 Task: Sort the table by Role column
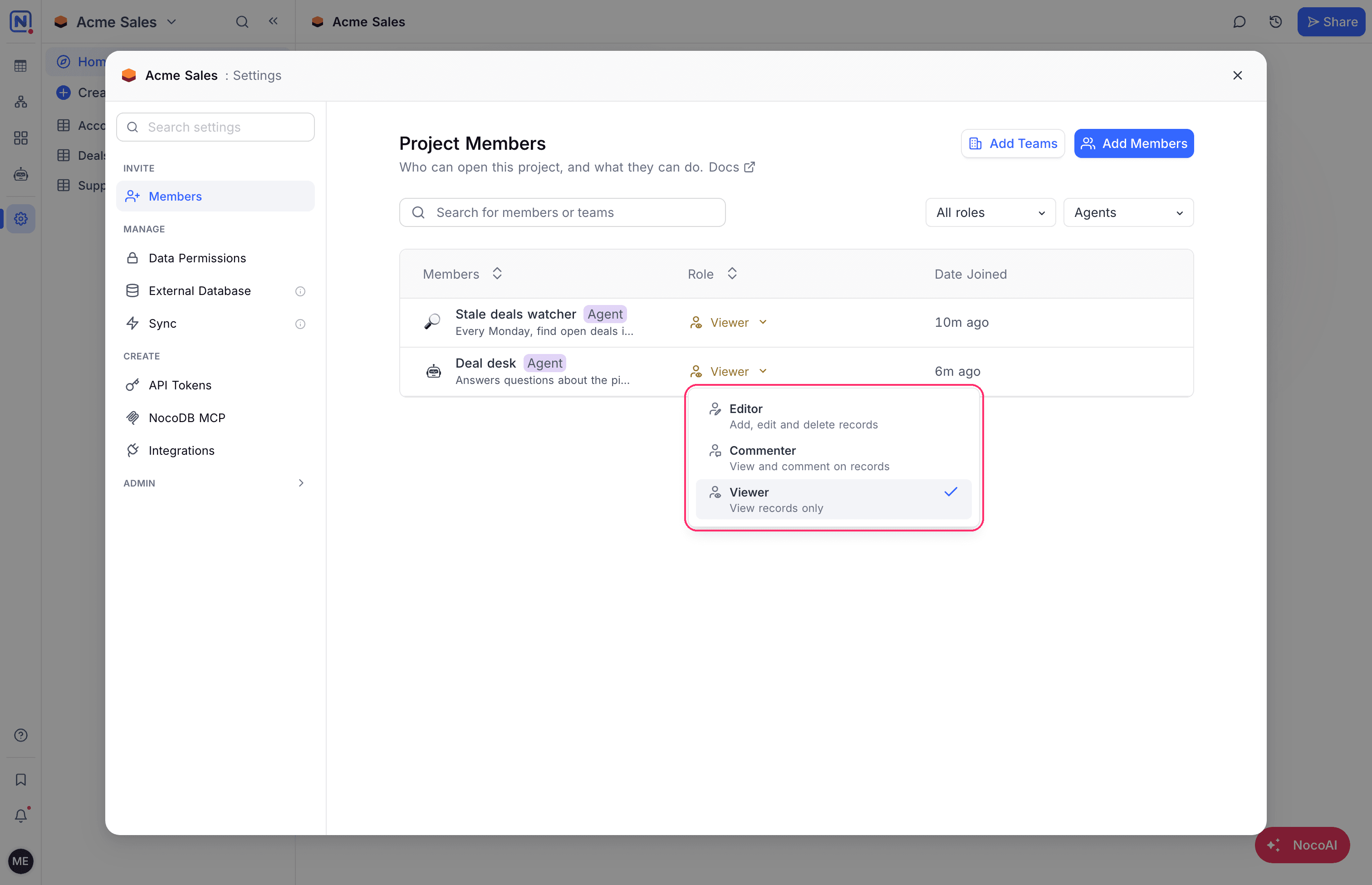[712, 274]
